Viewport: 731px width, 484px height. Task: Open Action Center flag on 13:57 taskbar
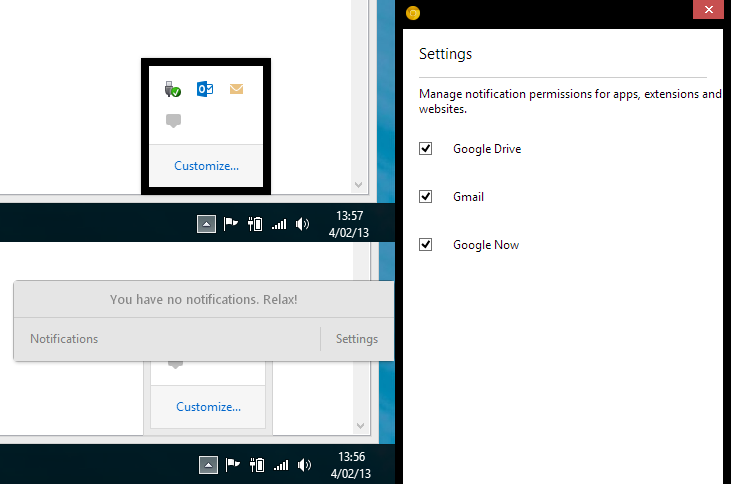coord(230,224)
